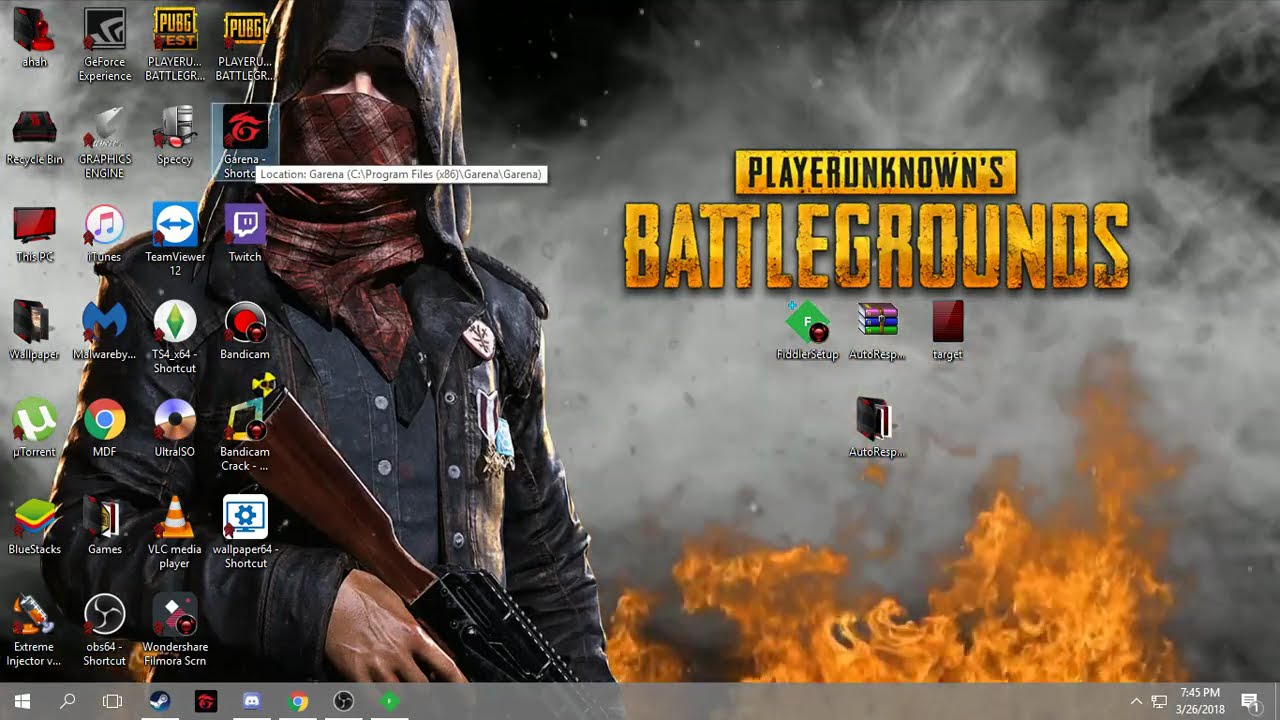The image size is (1280, 720).
Task: Switch to Google Chrome in the taskbar
Action: click(x=298, y=701)
